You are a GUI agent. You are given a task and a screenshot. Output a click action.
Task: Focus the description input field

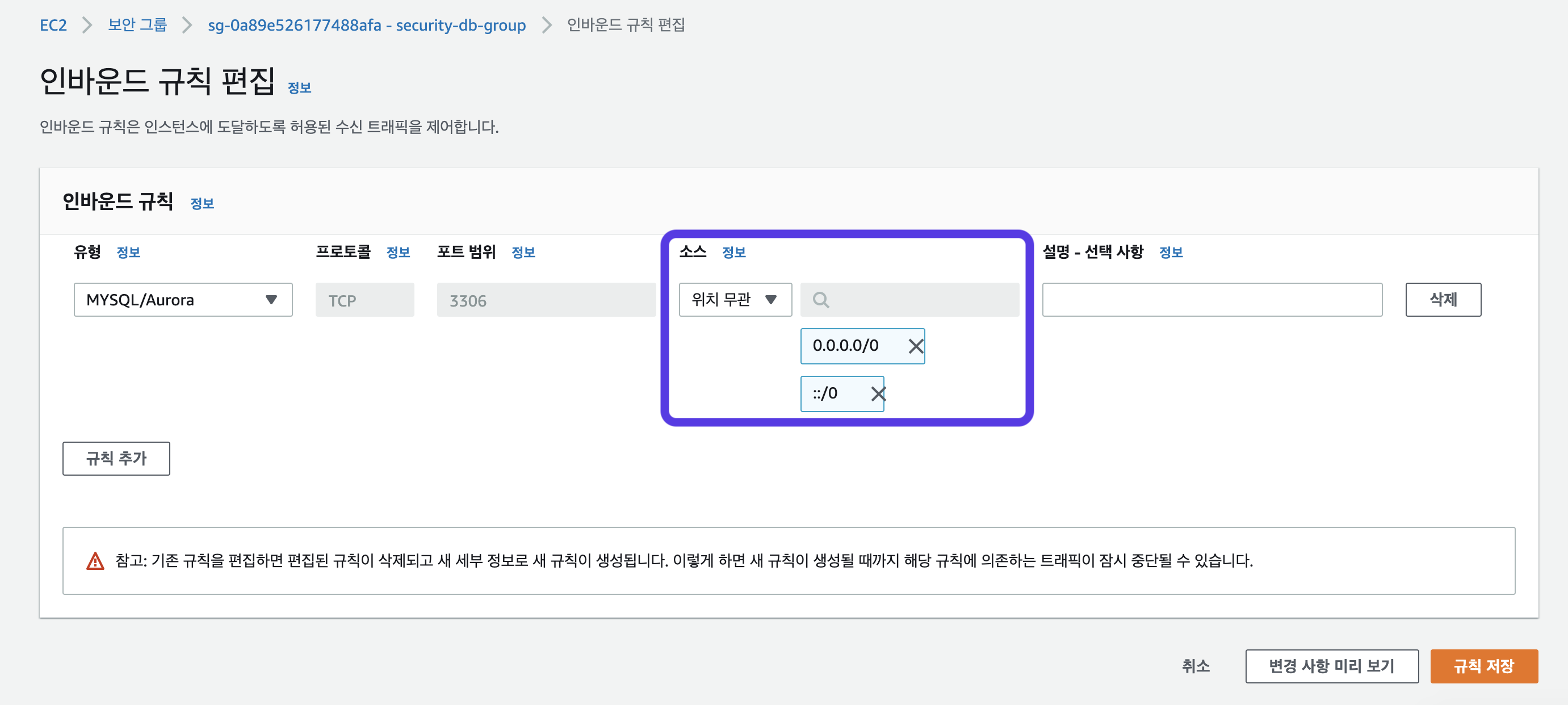point(1212,300)
